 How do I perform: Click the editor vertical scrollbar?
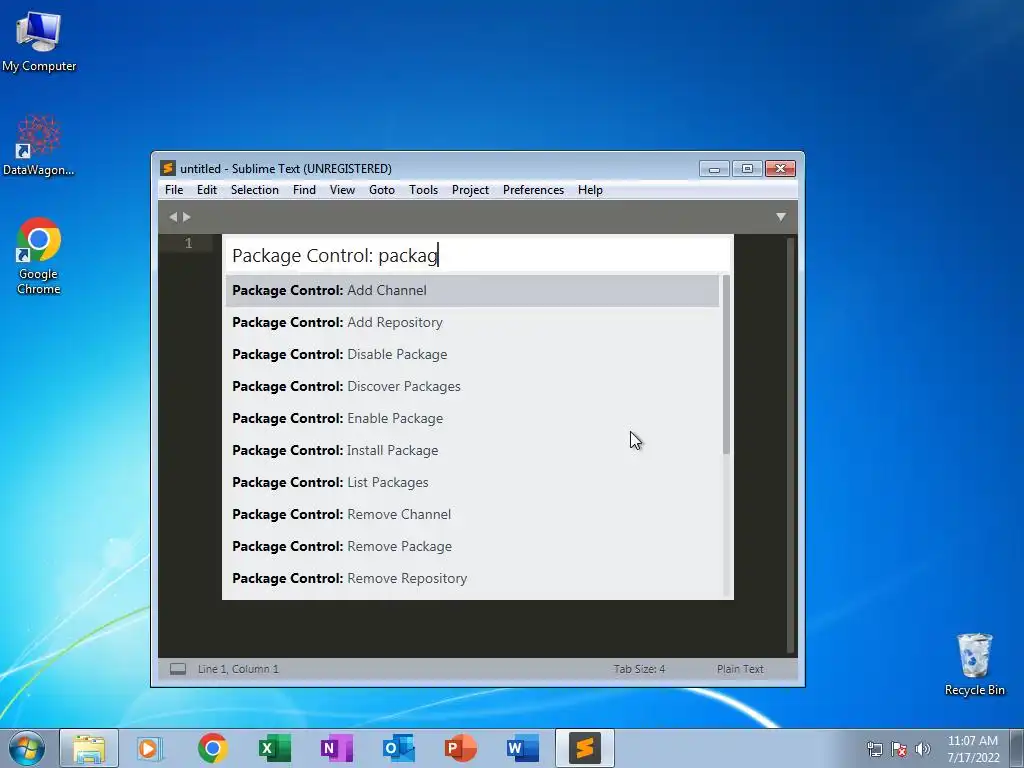pos(791,445)
